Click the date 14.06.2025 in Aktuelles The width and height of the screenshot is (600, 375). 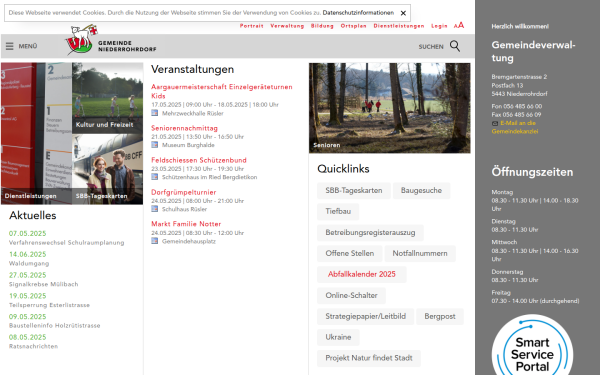[x=28, y=254]
